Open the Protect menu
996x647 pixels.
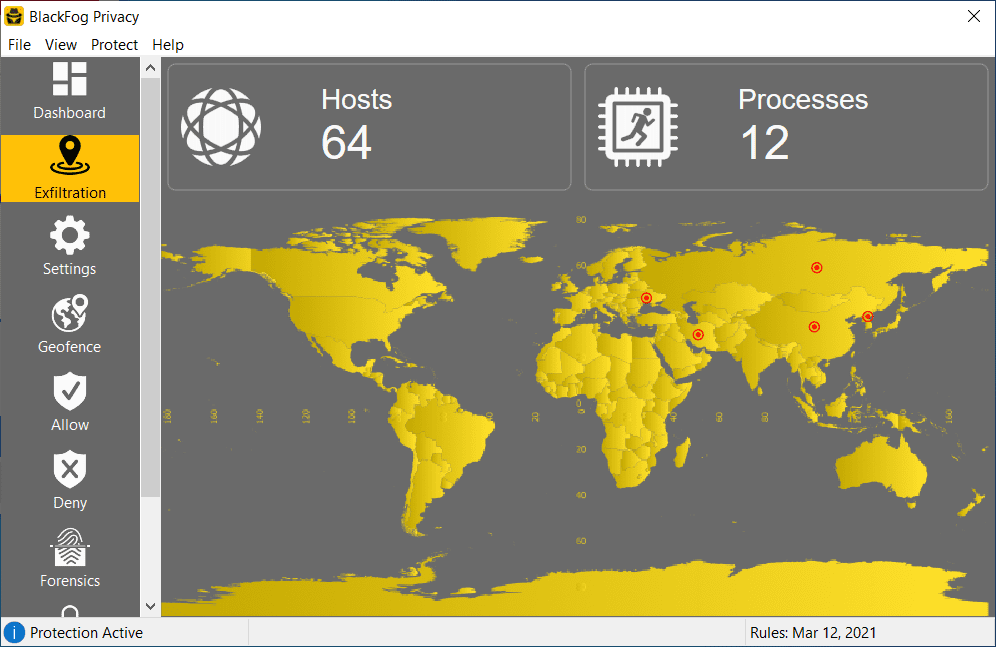click(x=114, y=44)
